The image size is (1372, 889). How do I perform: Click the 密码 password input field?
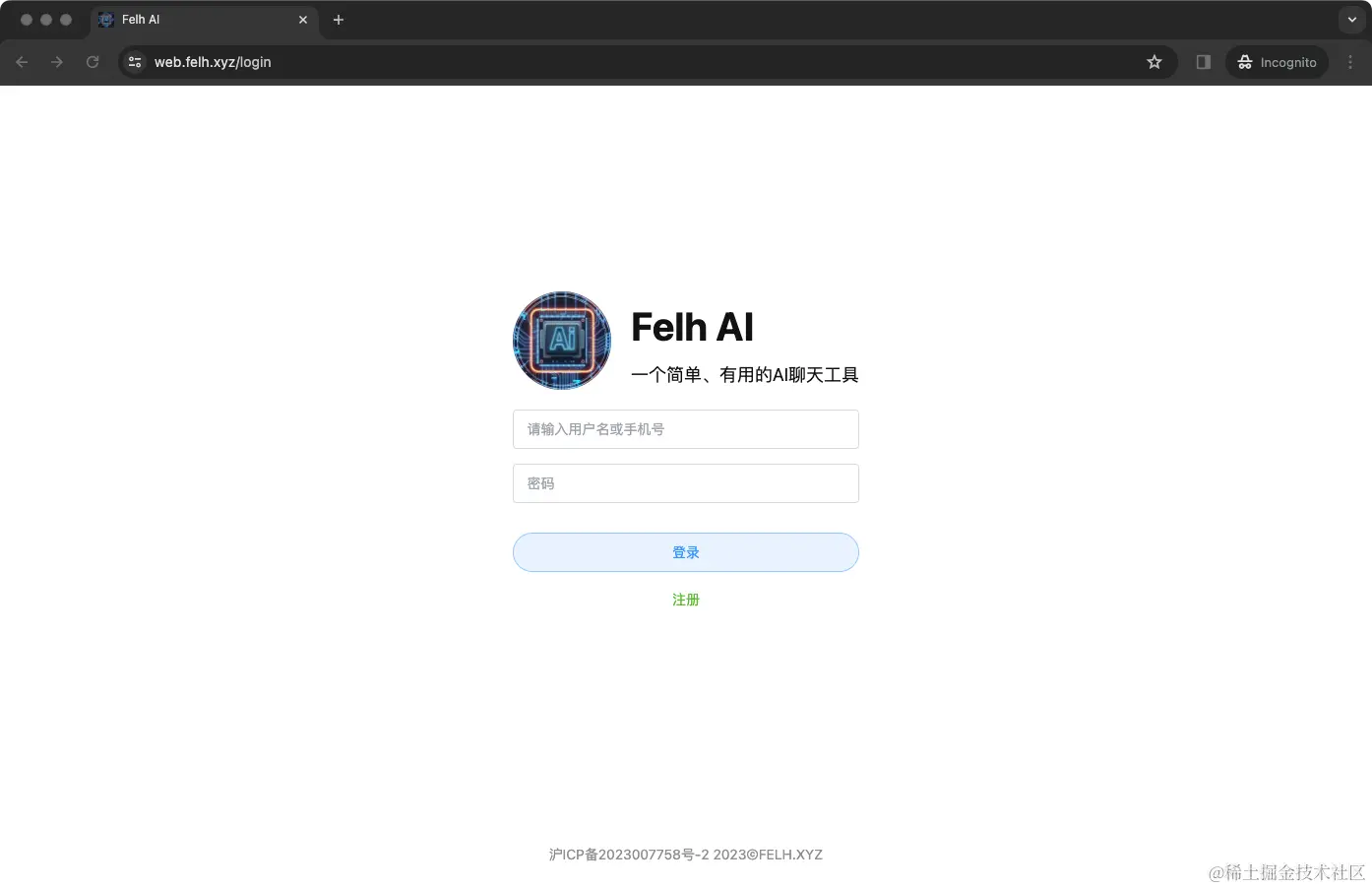click(685, 483)
